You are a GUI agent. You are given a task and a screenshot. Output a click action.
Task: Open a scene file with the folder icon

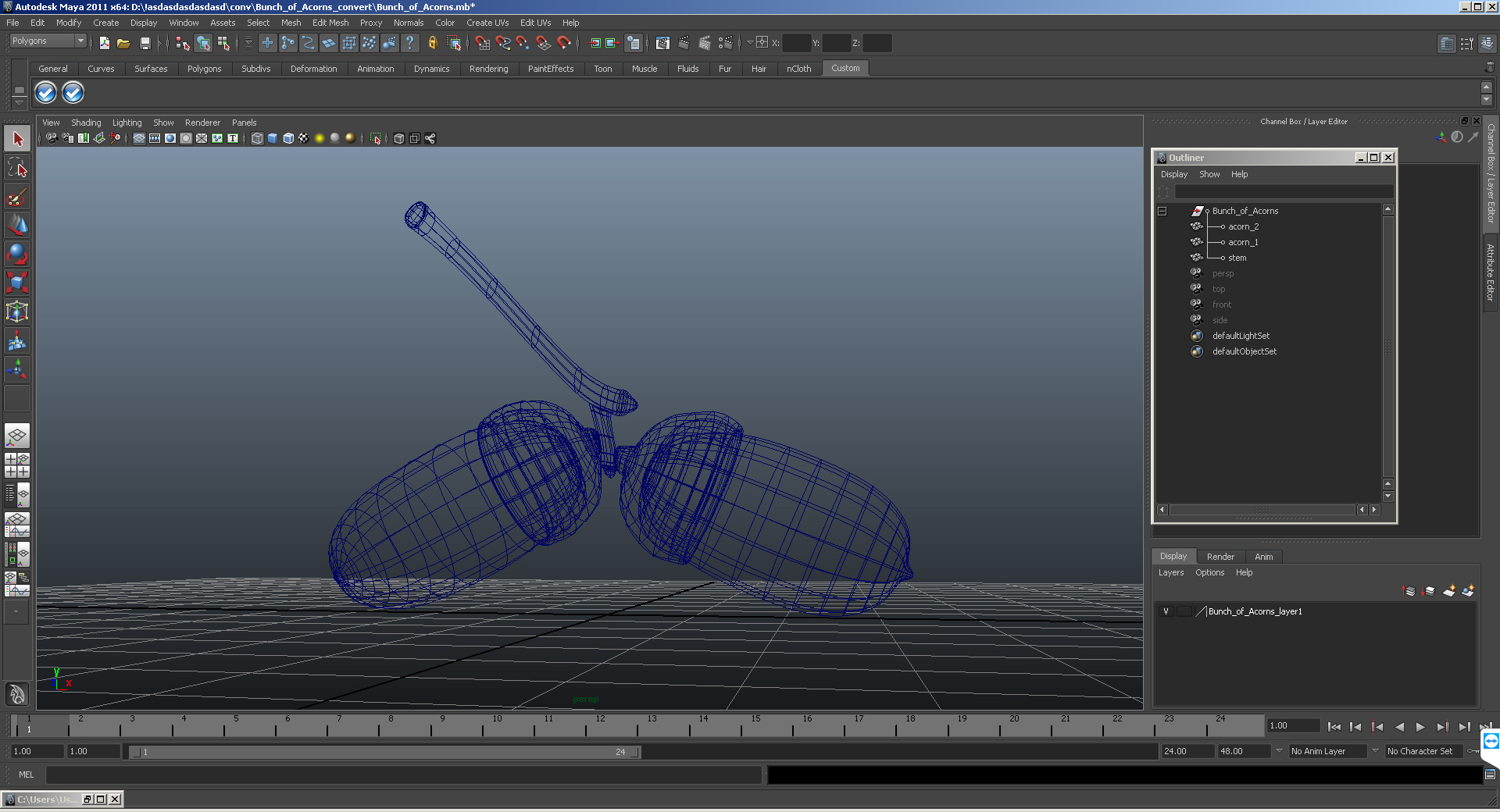123,43
